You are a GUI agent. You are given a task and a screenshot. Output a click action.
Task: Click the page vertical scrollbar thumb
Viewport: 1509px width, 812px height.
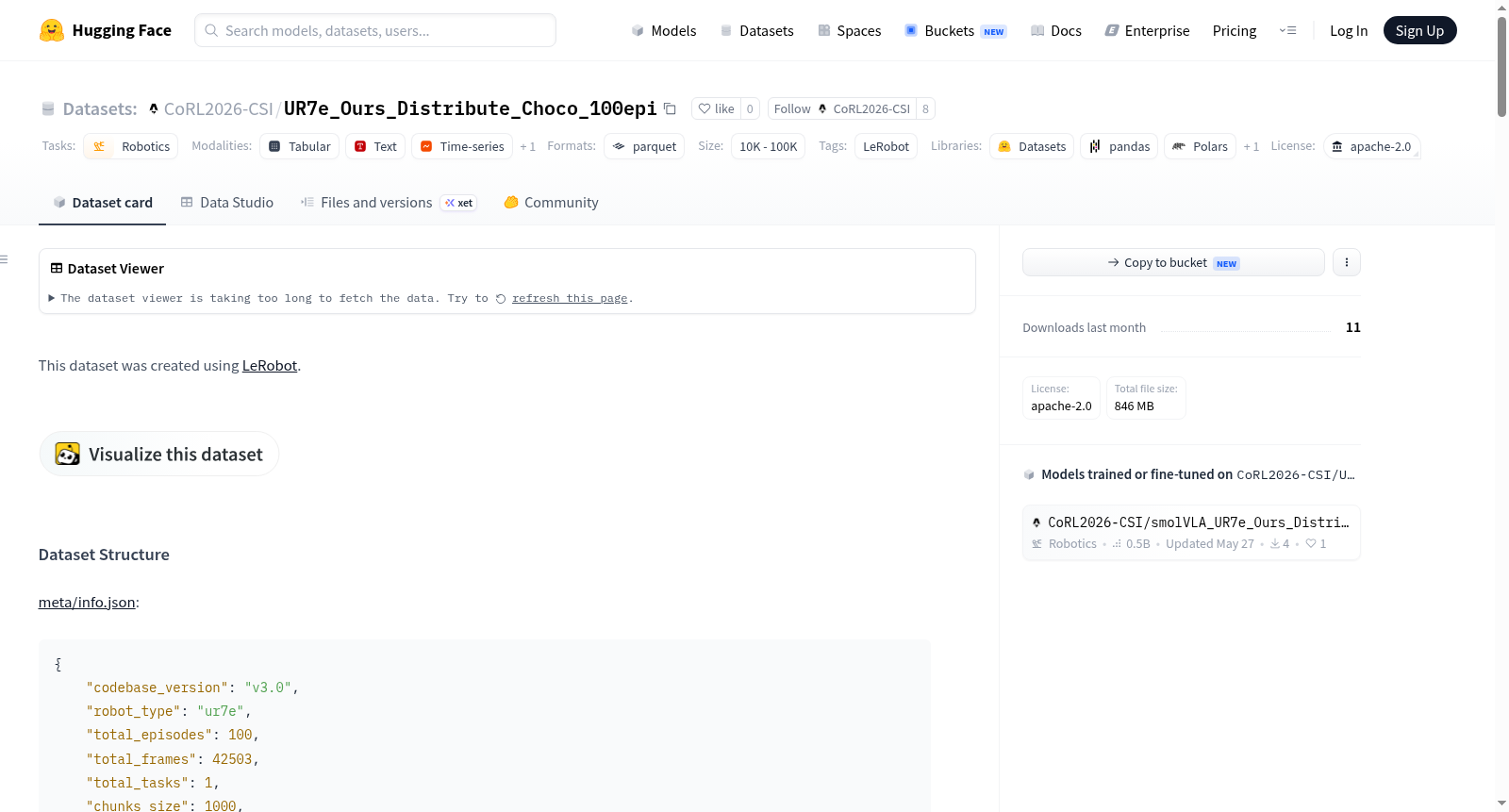[x=1501, y=66]
